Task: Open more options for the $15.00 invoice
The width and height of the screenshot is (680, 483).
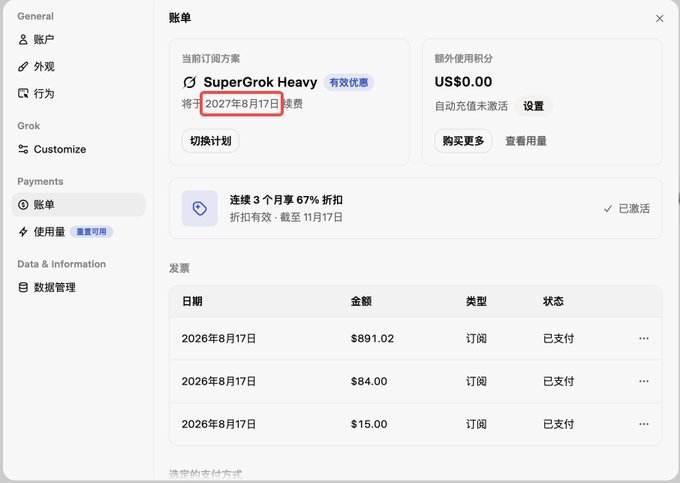Action: (644, 424)
